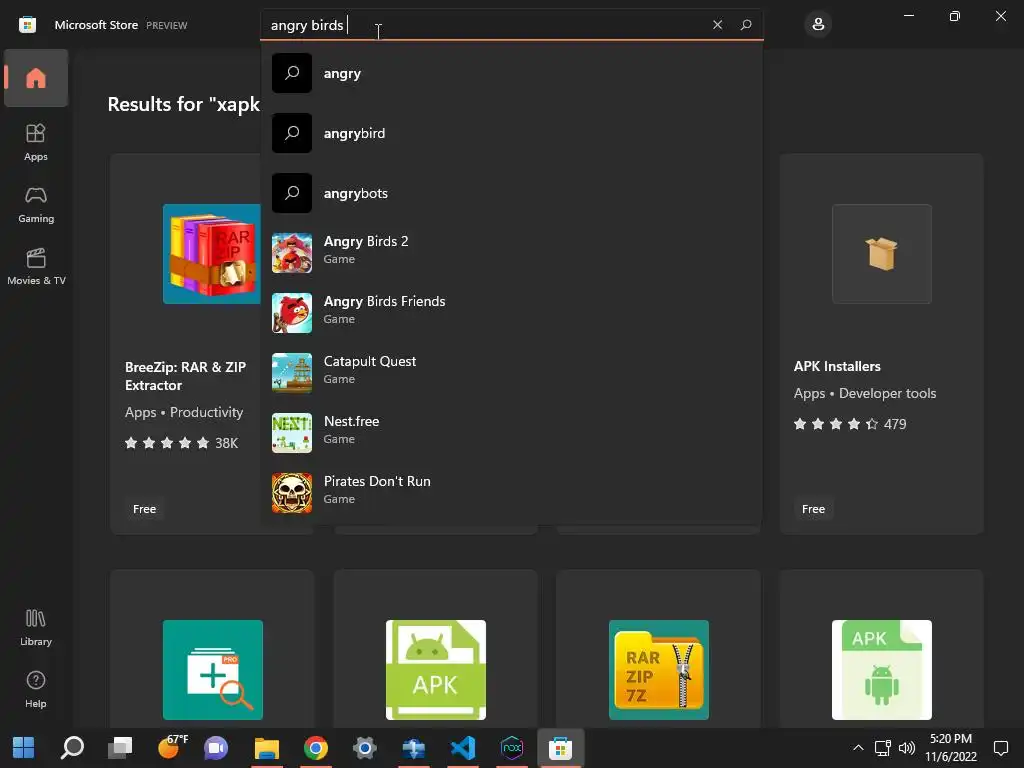The image size is (1024, 768).
Task: Click 'Apps • Developer tools' category text
Action: point(865,393)
